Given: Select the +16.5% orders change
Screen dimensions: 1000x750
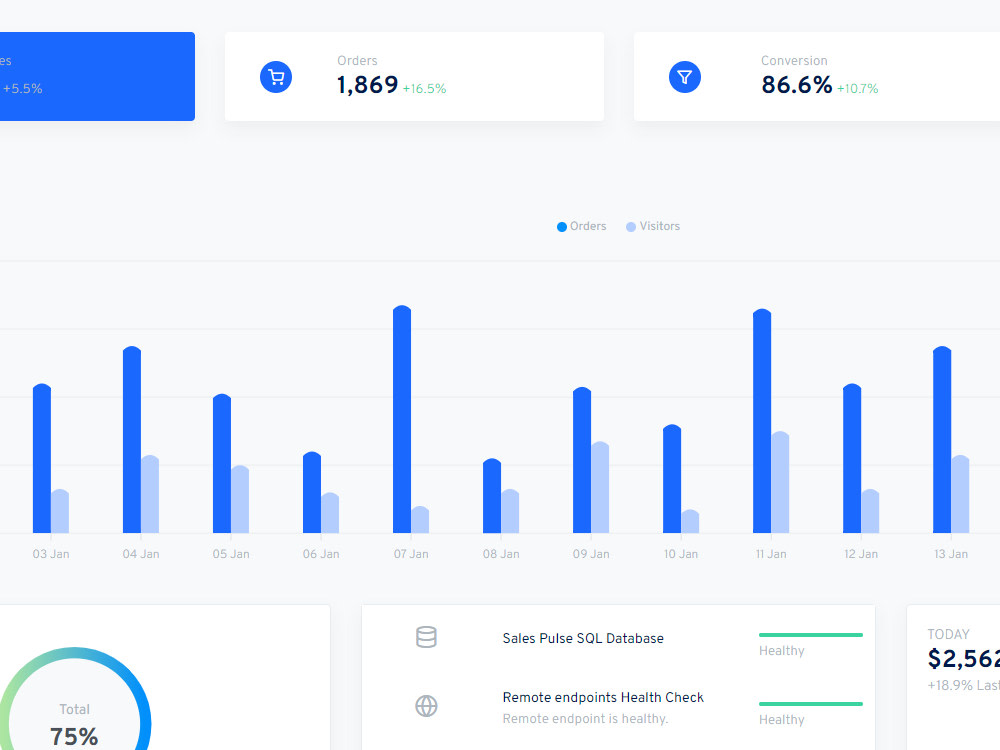Looking at the screenshot, I should coord(424,89).
